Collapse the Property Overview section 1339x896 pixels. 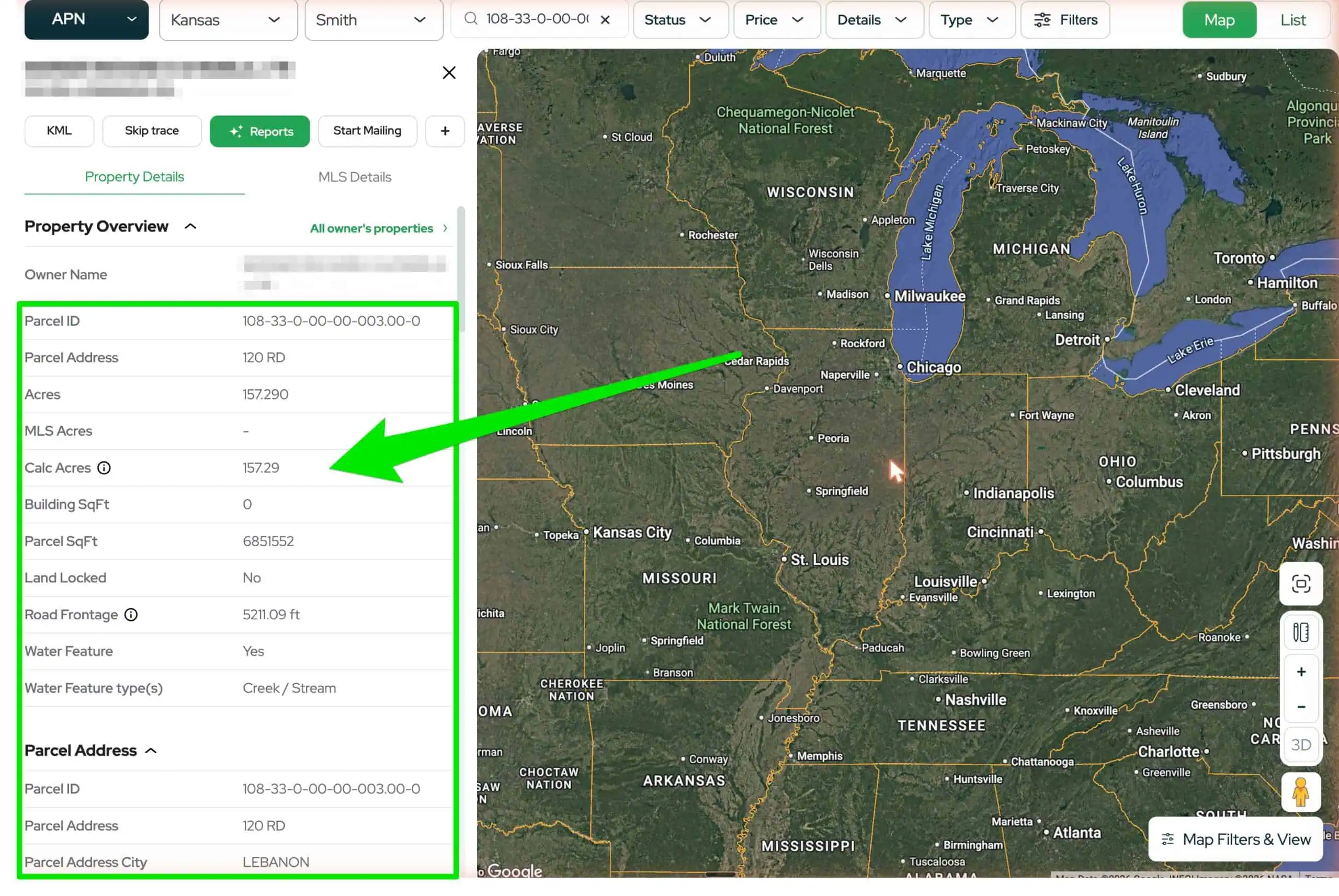190,227
